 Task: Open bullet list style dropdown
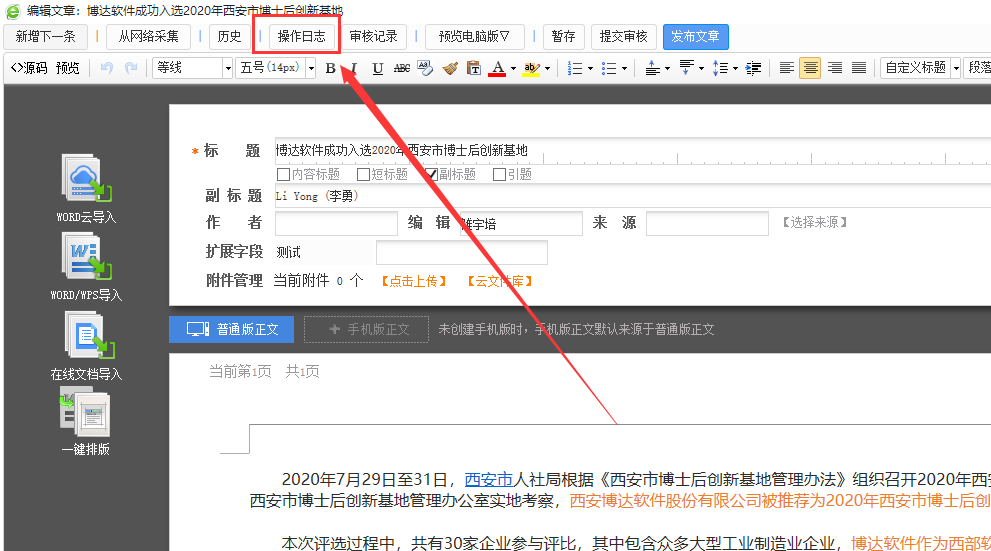(x=624, y=68)
